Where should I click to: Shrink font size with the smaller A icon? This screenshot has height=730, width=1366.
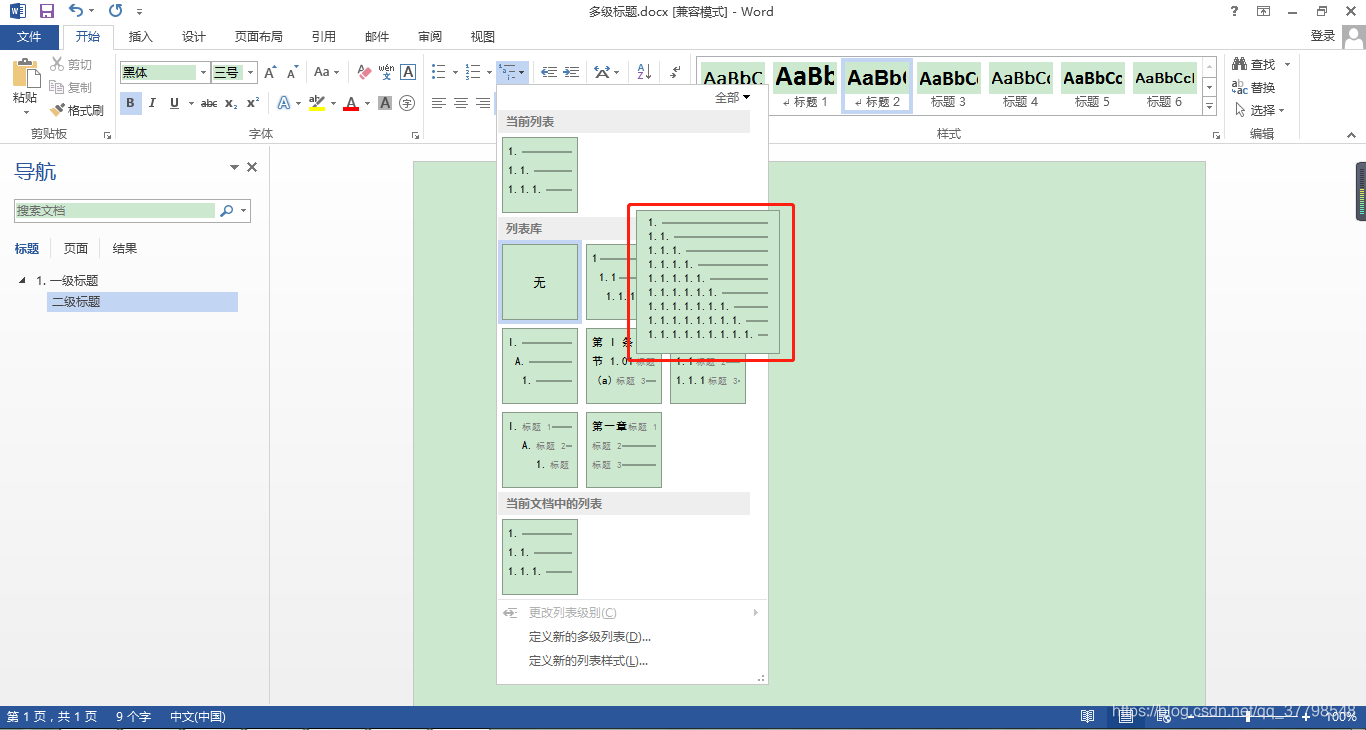pyautogui.click(x=293, y=73)
